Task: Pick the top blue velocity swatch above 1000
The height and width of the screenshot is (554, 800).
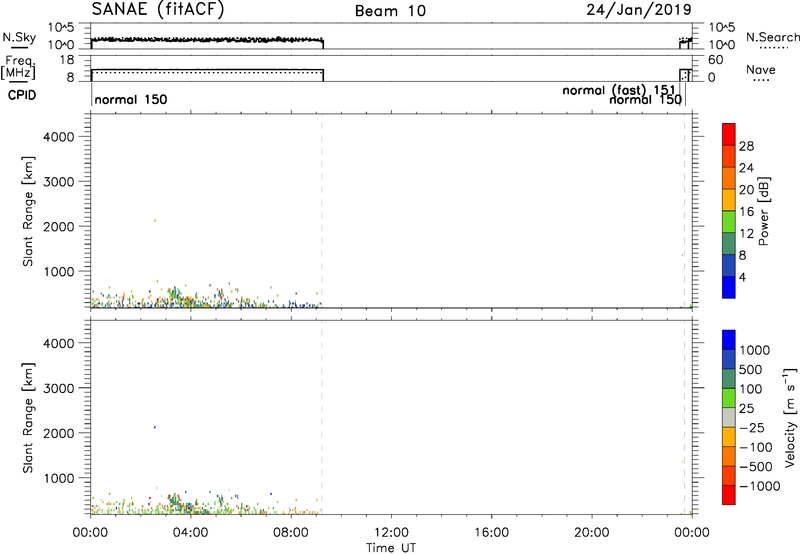Action: (x=729, y=340)
